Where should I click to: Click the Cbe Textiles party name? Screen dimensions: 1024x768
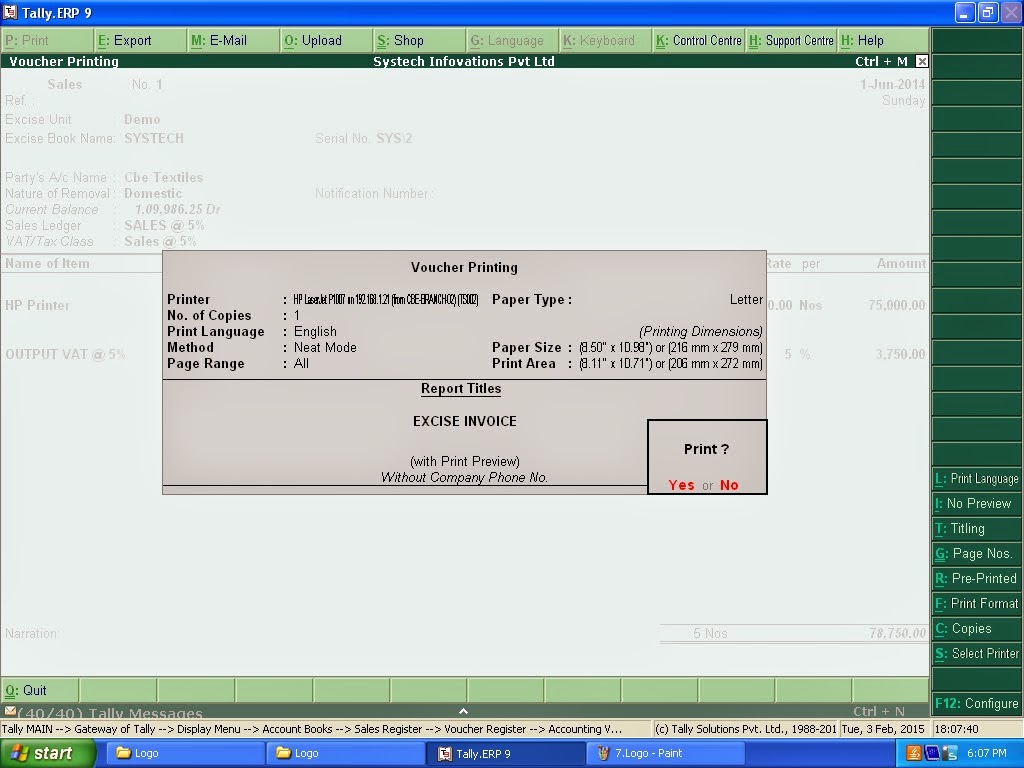[x=163, y=177]
